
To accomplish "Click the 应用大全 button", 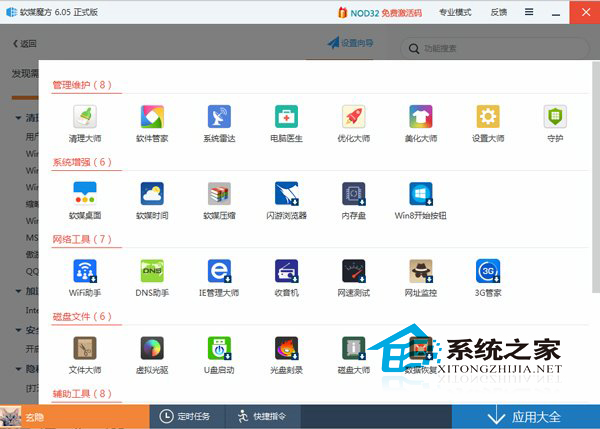I will click(526, 417).
